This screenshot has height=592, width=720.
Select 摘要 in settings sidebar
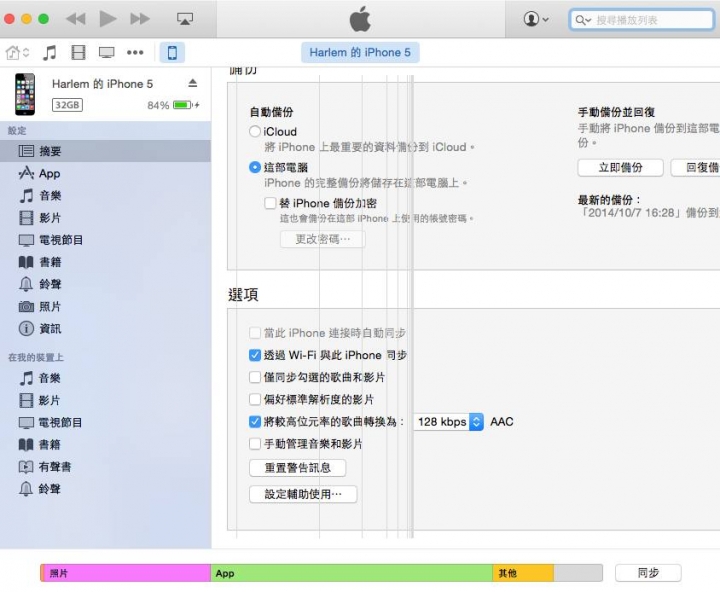pyautogui.click(x=106, y=151)
